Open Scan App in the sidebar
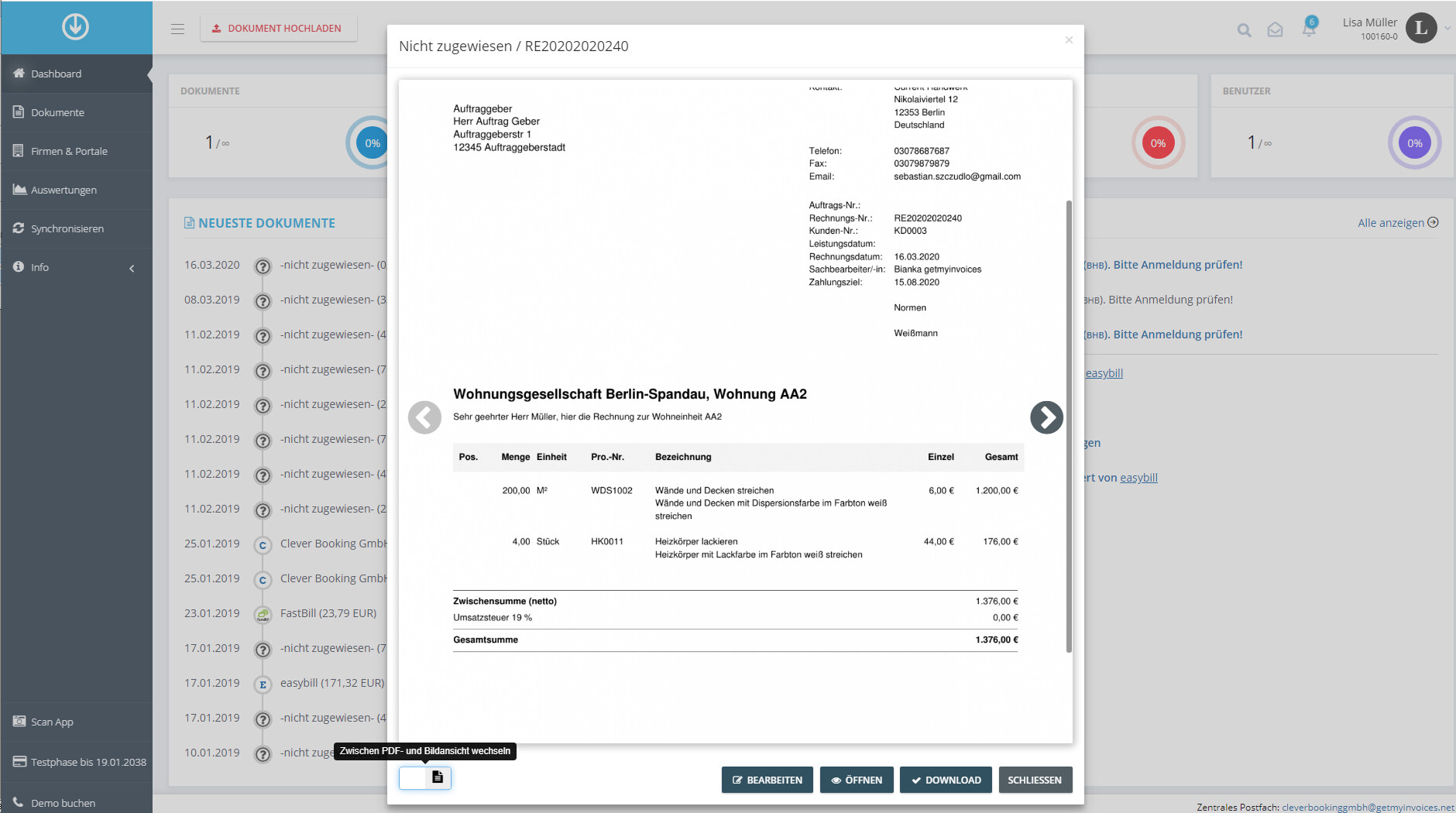 tap(76, 722)
